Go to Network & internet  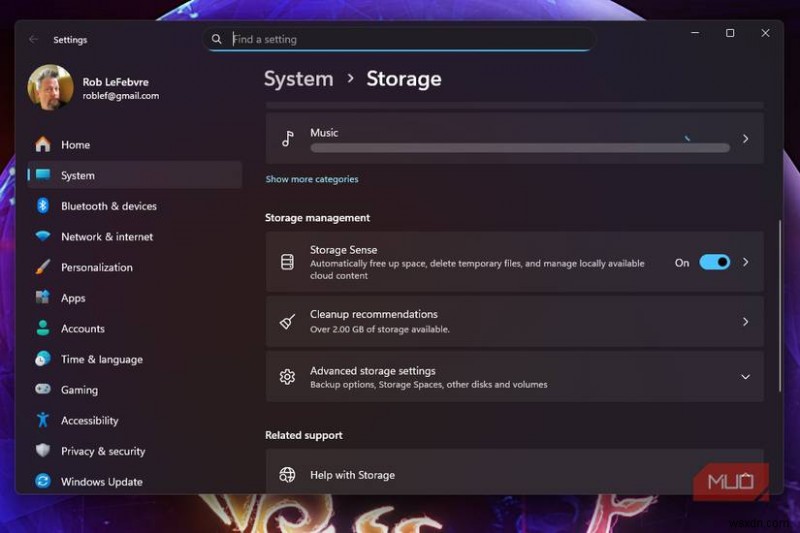point(135,236)
